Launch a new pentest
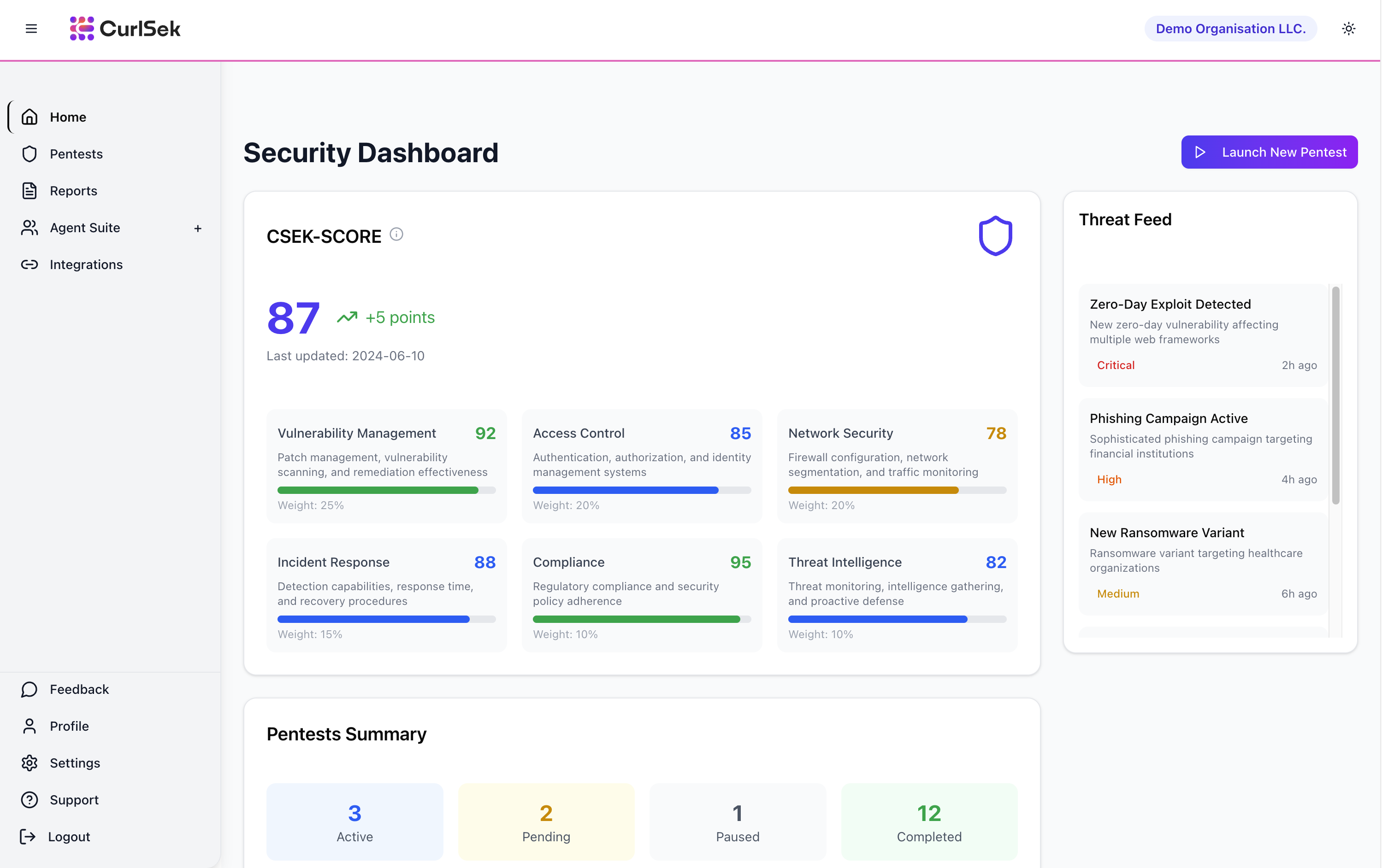 click(x=1269, y=152)
